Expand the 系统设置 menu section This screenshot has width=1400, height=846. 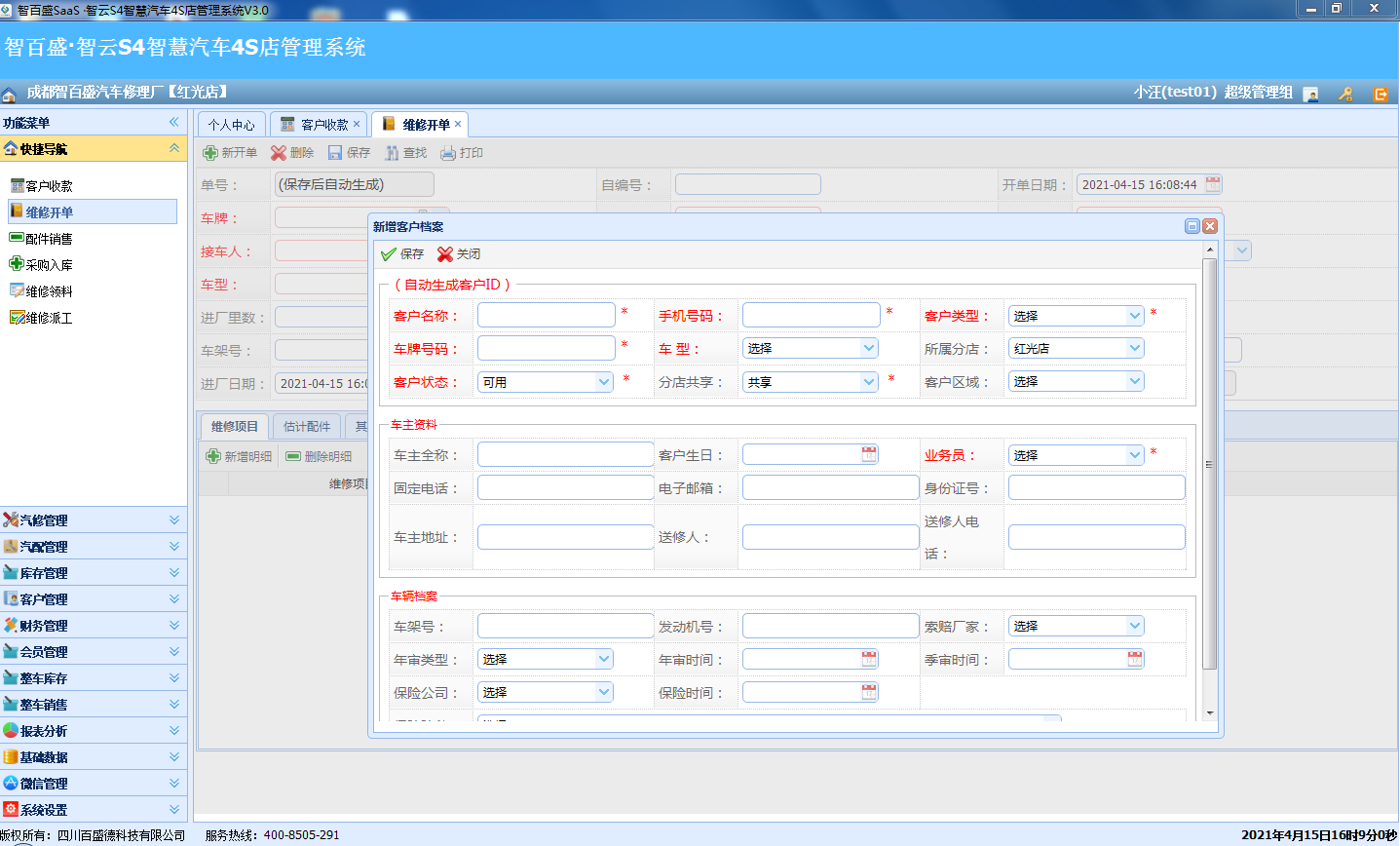(174, 810)
